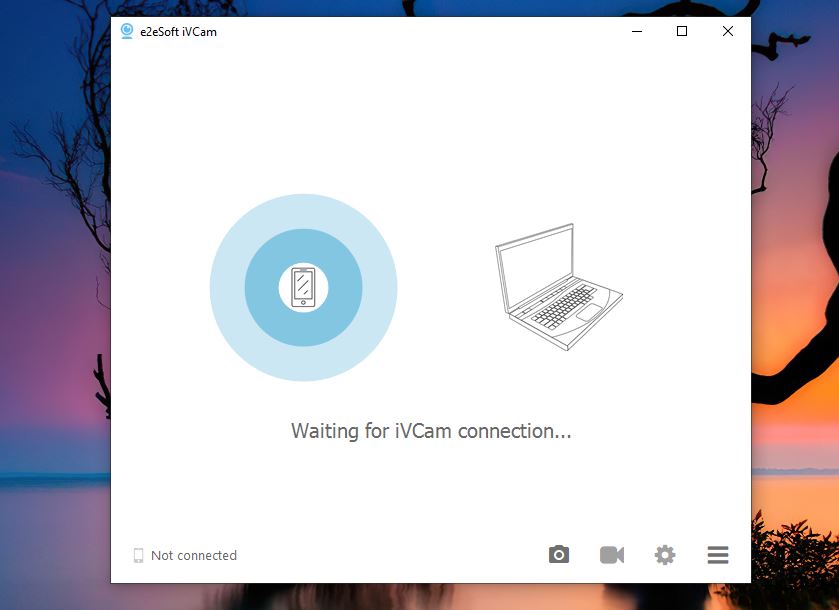Image resolution: width=839 pixels, height=610 pixels.
Task: Click the iVCam webcam logo in title bar
Action: click(127, 32)
